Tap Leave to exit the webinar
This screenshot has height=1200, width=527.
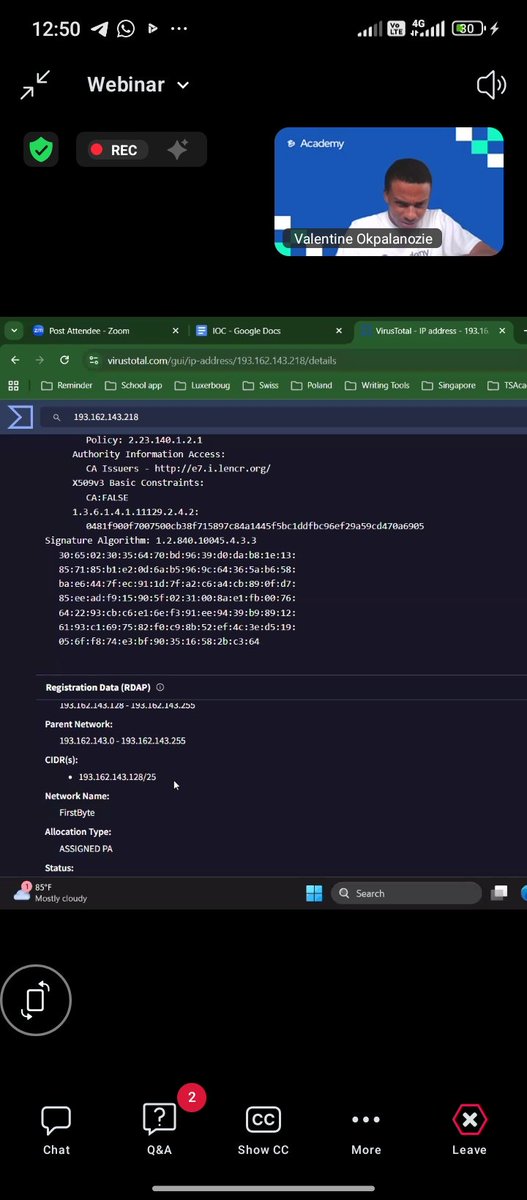point(469,1130)
